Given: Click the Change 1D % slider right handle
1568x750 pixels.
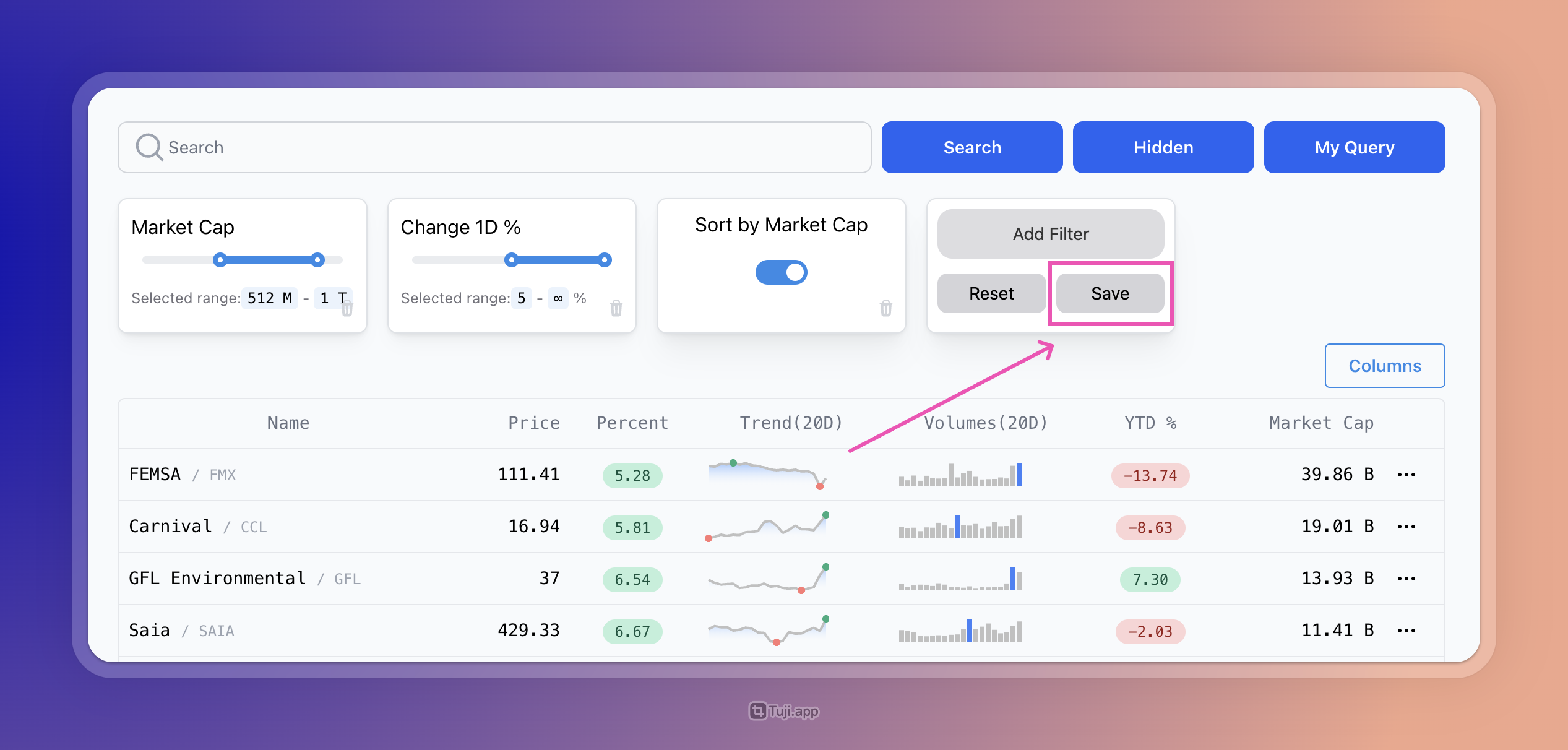Looking at the screenshot, I should (x=605, y=260).
